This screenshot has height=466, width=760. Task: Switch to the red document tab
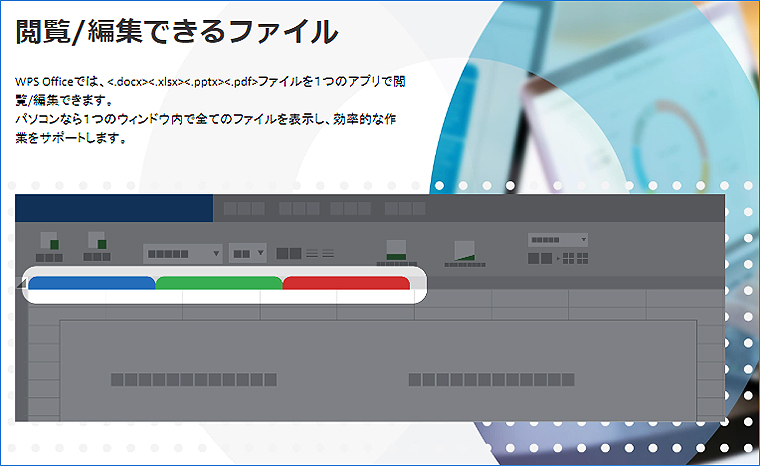coord(346,283)
